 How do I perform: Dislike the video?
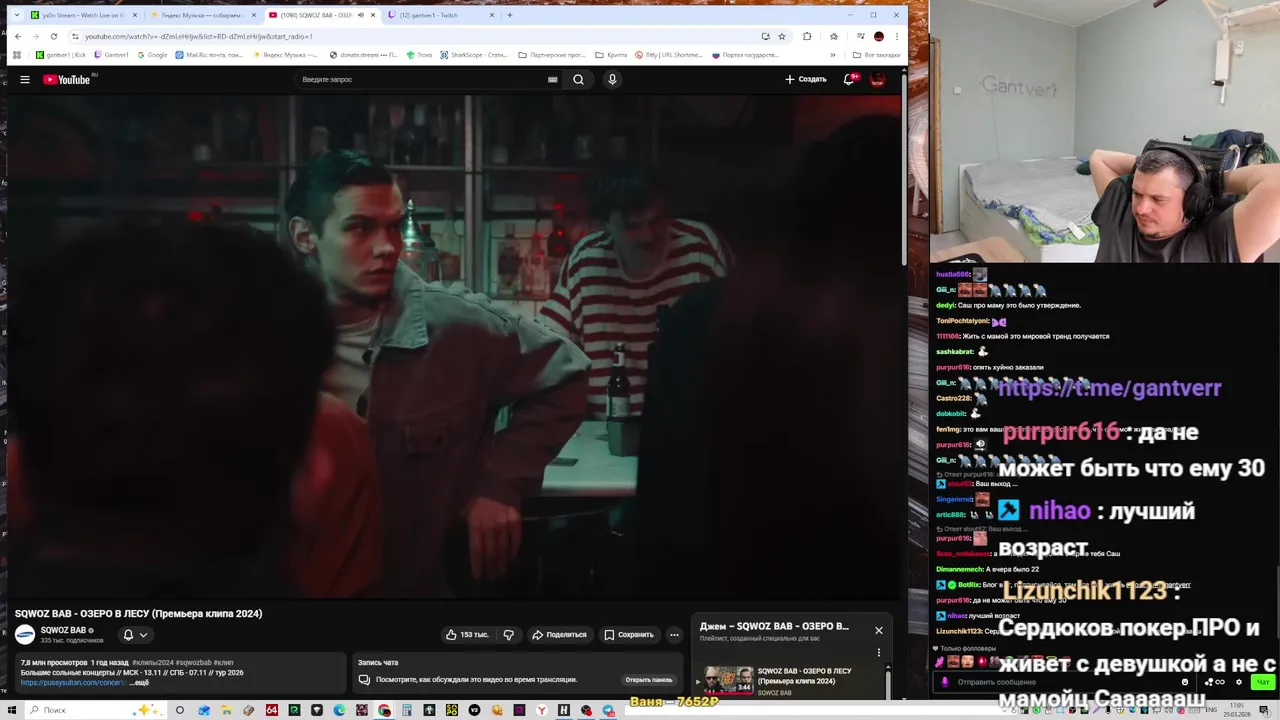(x=509, y=634)
